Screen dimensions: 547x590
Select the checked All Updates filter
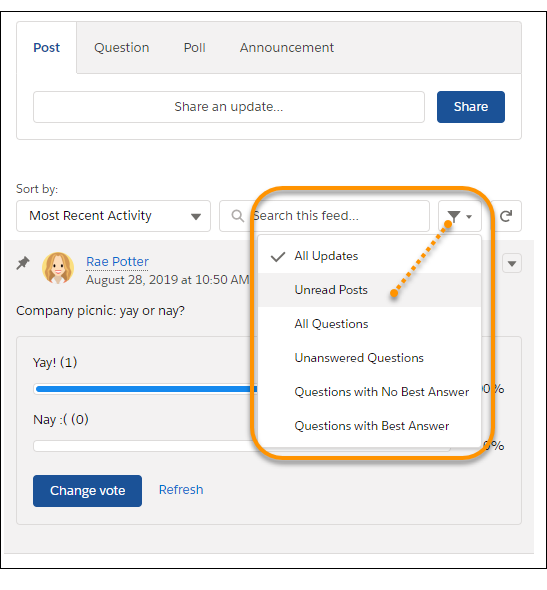pyautogui.click(x=369, y=256)
